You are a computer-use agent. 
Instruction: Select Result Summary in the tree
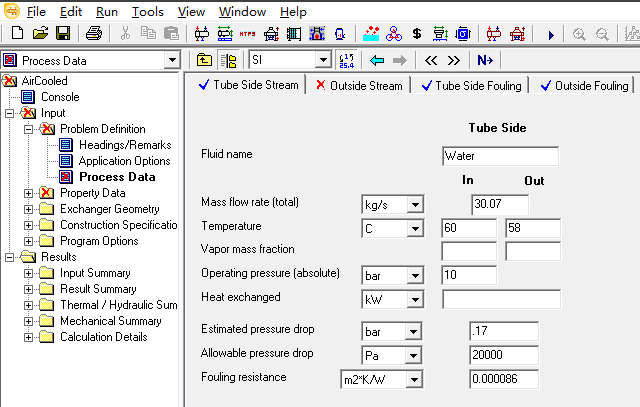click(98, 289)
